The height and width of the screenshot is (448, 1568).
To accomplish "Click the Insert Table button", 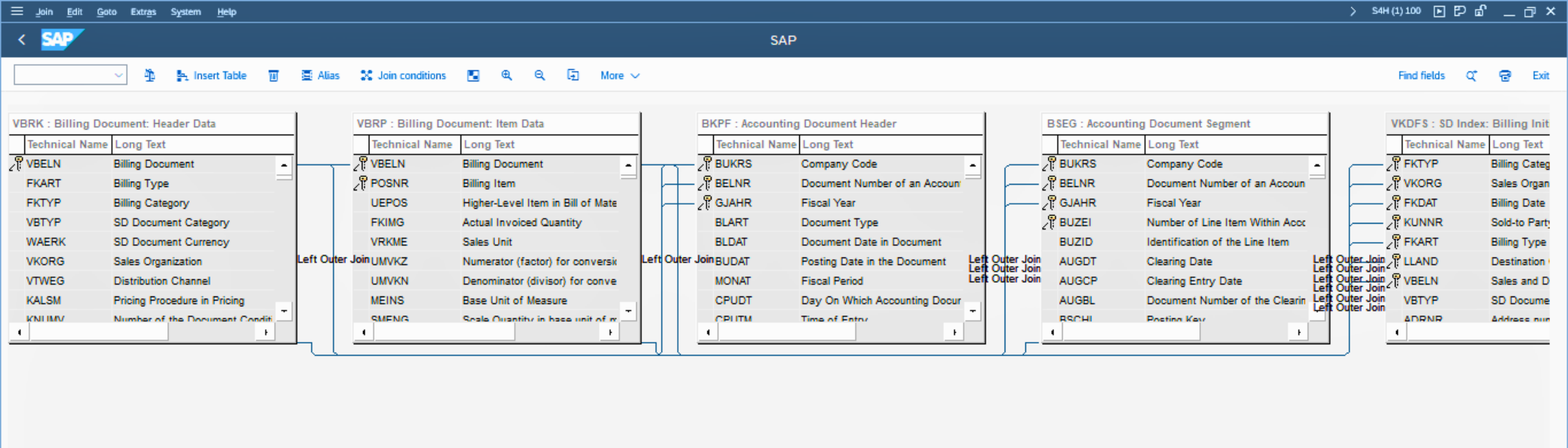I will click(211, 75).
